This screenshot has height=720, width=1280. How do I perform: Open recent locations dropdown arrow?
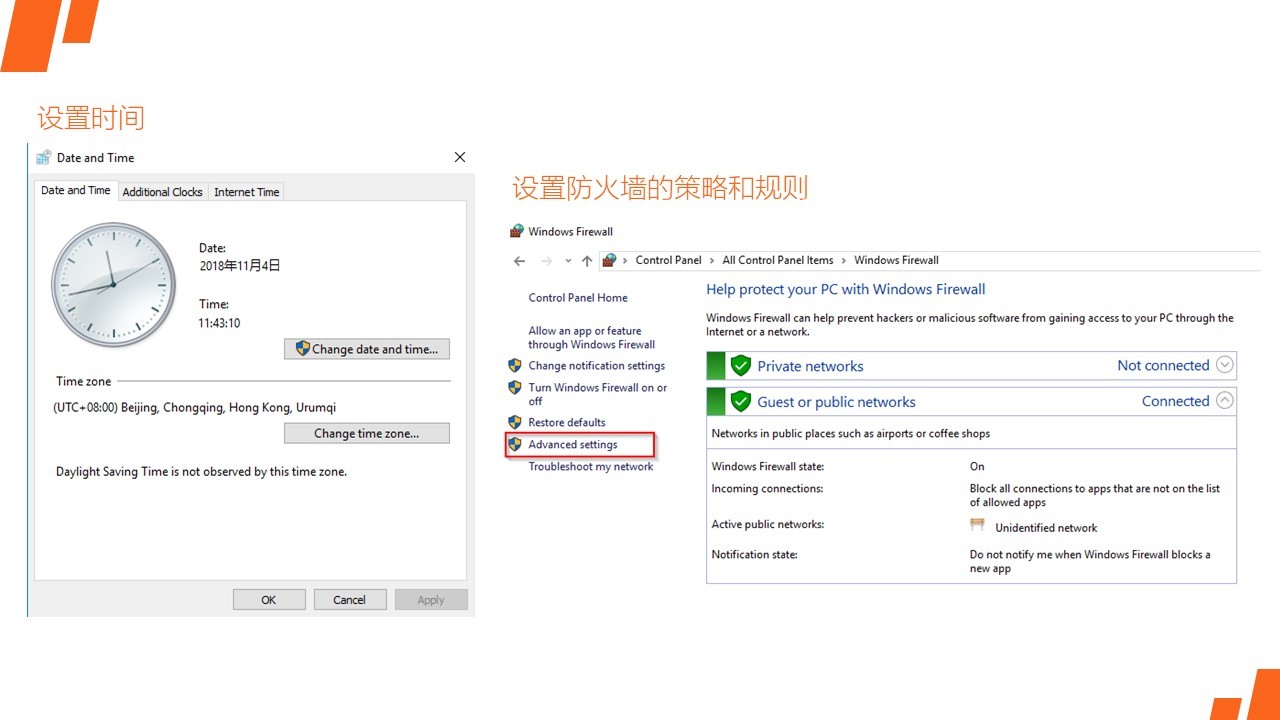pyautogui.click(x=568, y=261)
